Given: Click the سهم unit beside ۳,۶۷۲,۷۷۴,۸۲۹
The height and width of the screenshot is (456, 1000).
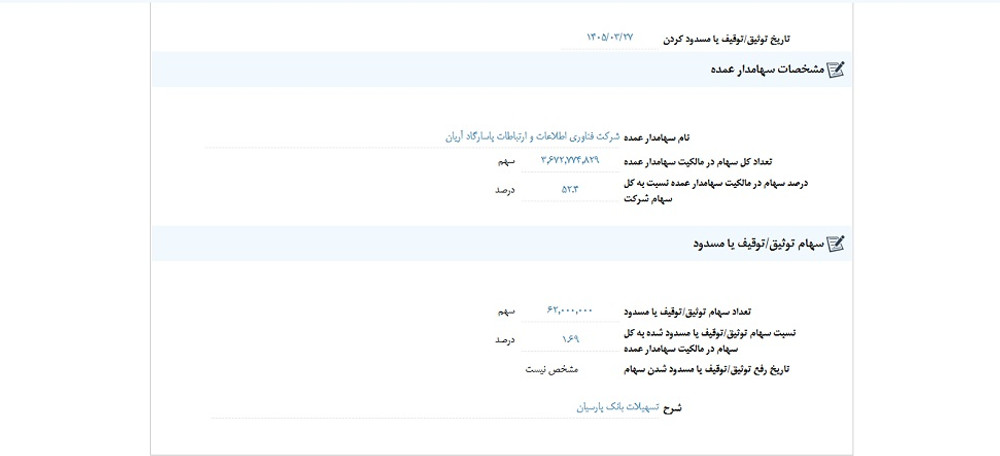Looking at the screenshot, I should (506, 161).
